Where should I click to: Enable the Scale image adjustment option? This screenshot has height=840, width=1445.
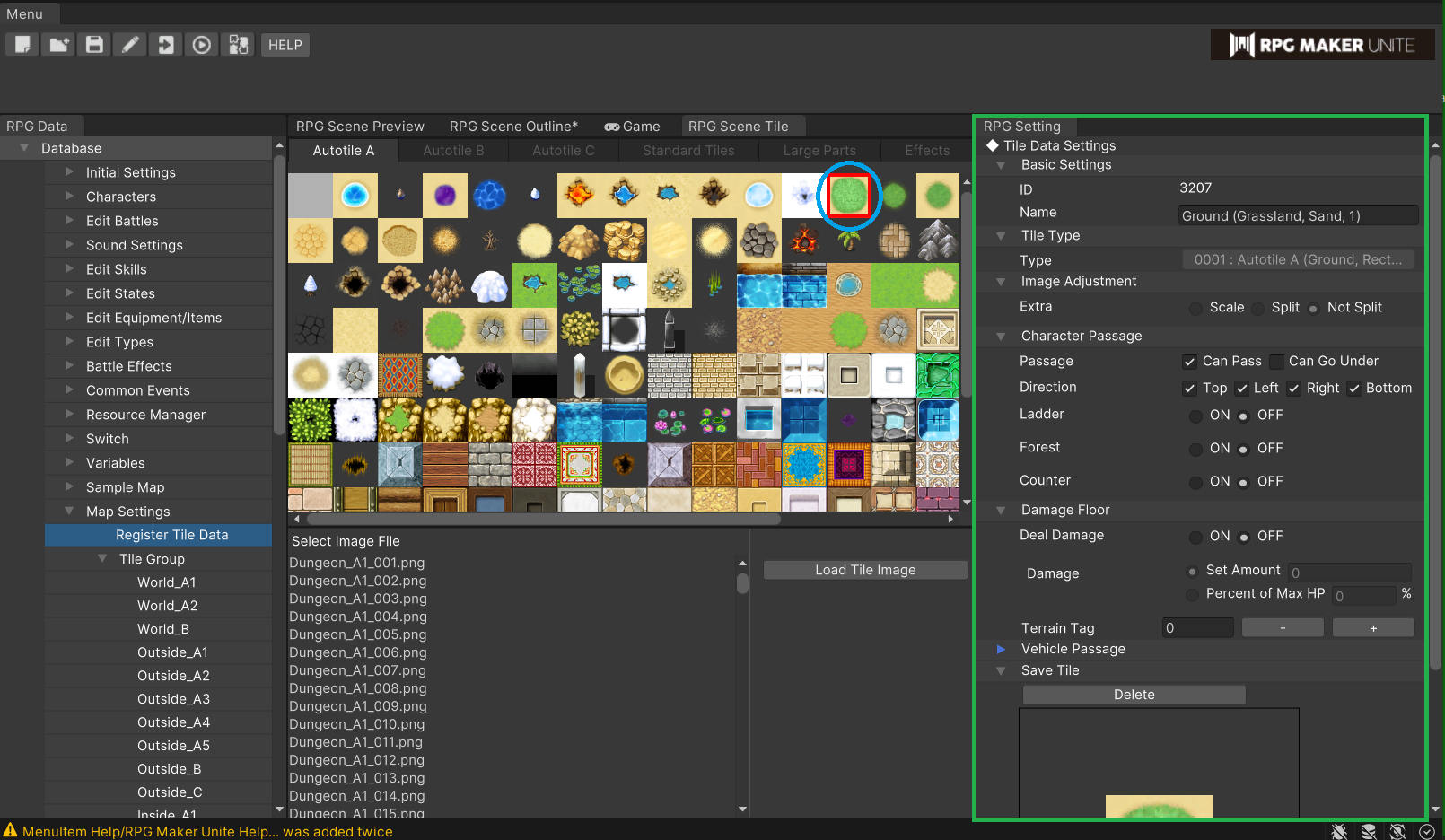point(1195,308)
